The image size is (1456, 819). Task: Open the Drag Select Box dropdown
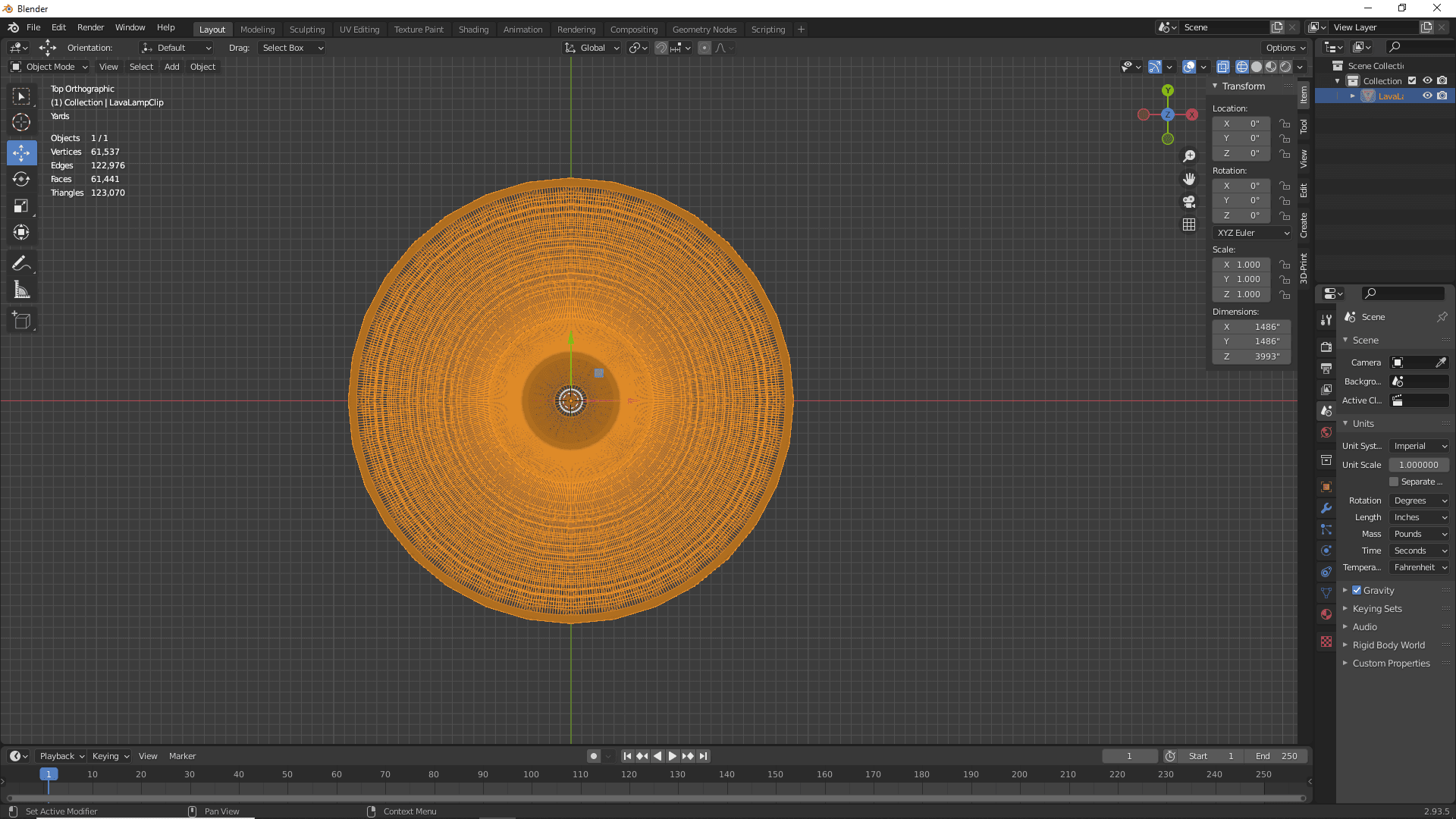(292, 48)
